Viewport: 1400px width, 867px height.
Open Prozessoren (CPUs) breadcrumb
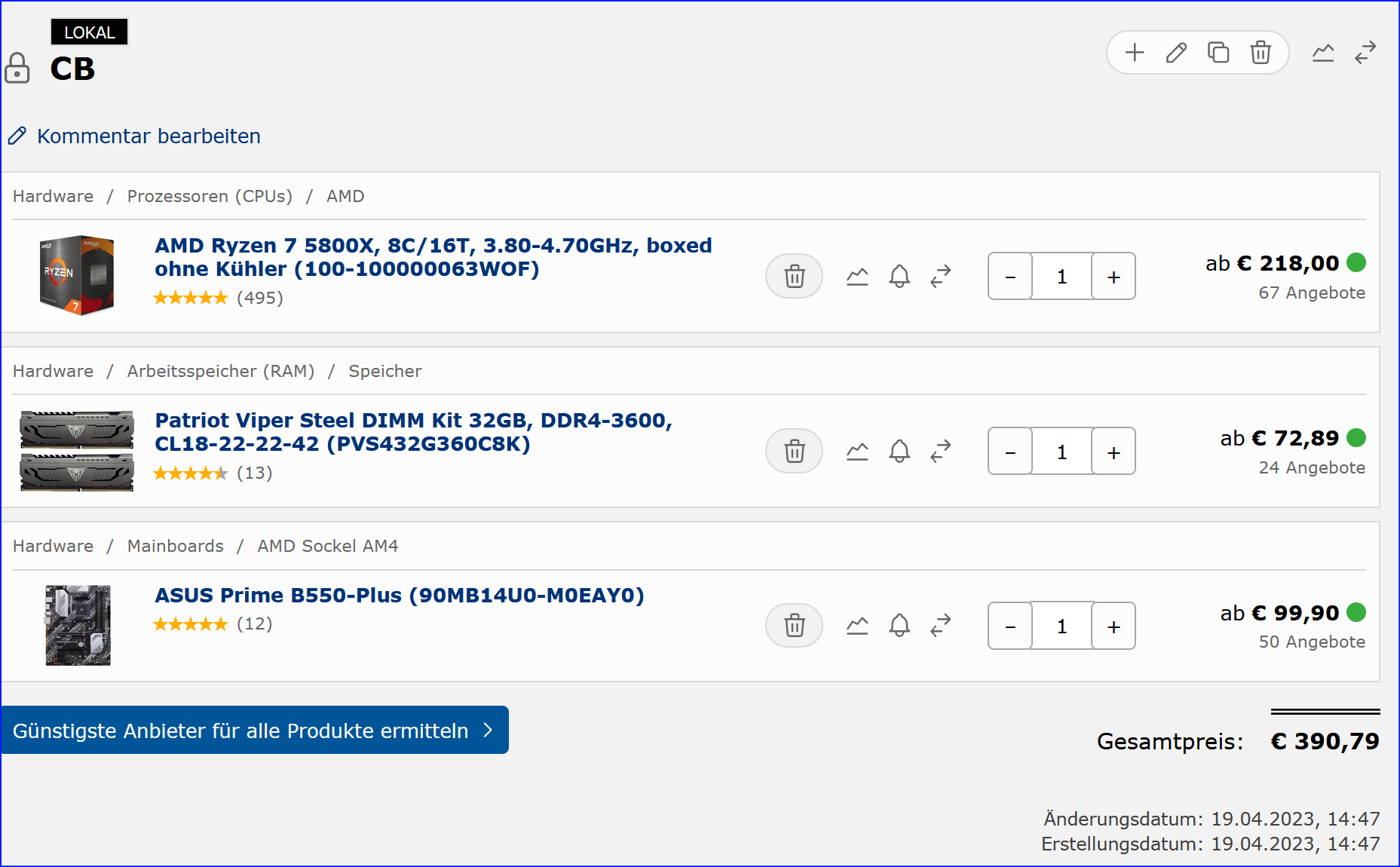210,196
